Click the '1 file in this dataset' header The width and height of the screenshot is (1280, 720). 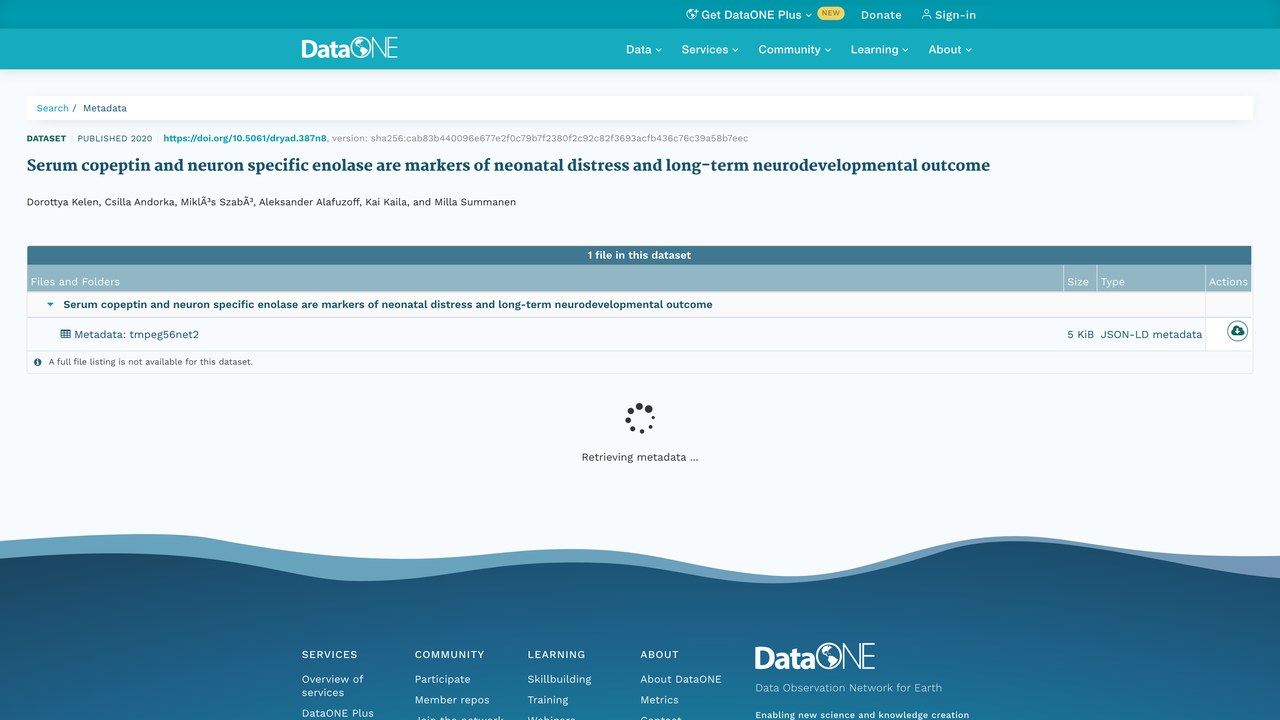[639, 255]
